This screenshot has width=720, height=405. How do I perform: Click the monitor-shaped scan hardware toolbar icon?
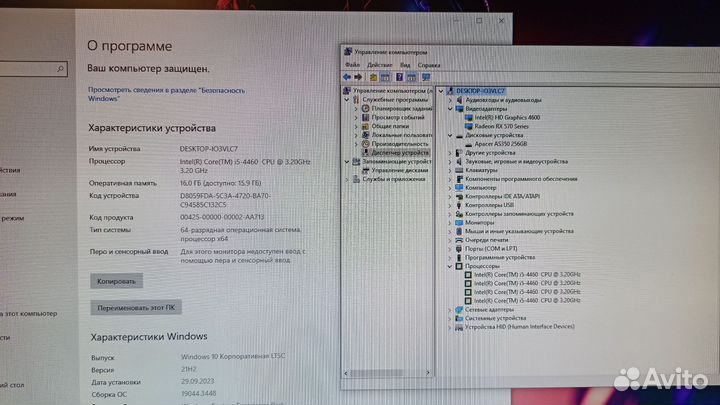(426, 77)
